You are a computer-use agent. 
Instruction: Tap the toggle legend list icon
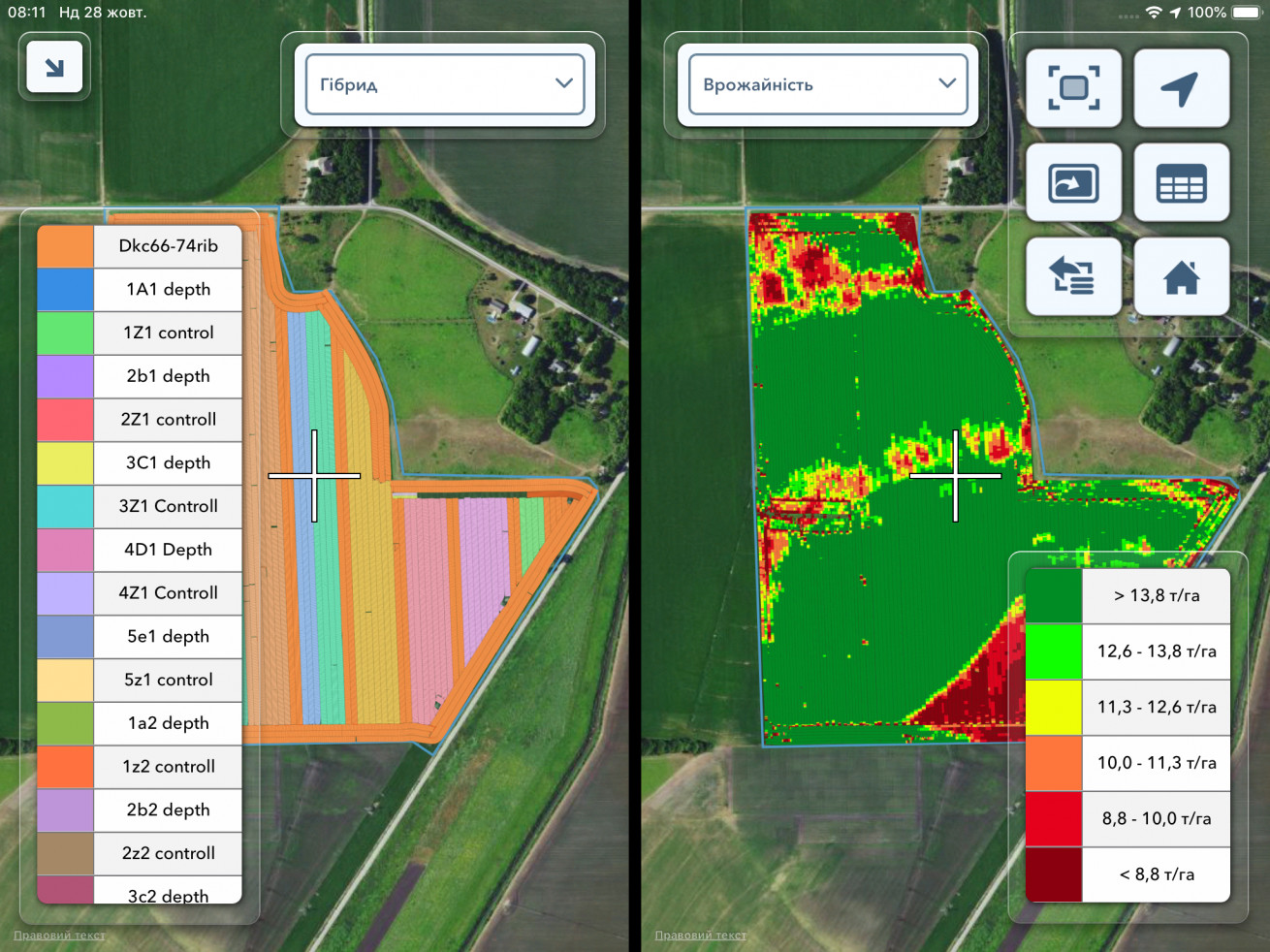tap(1074, 276)
